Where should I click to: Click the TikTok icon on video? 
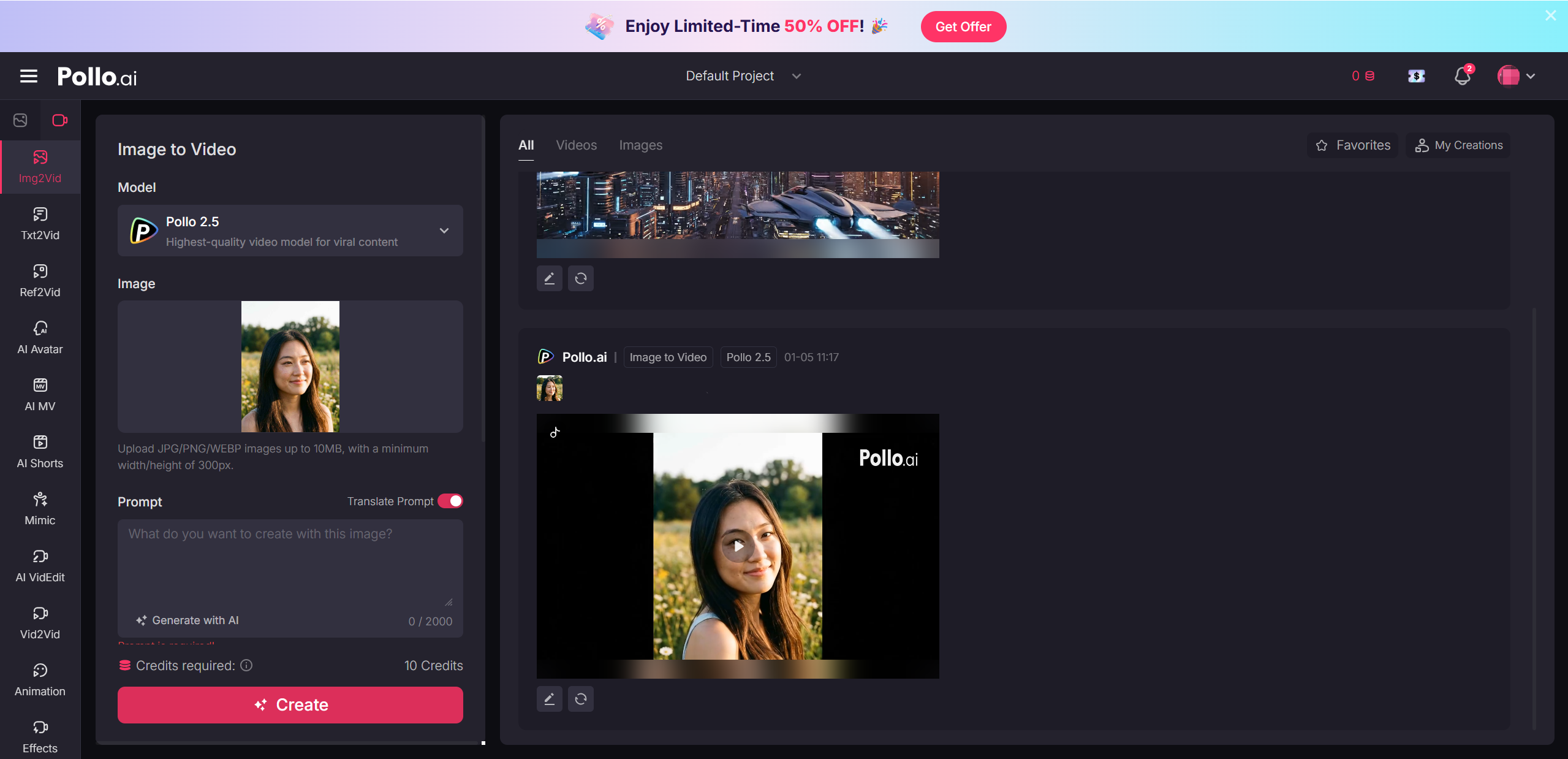555,433
